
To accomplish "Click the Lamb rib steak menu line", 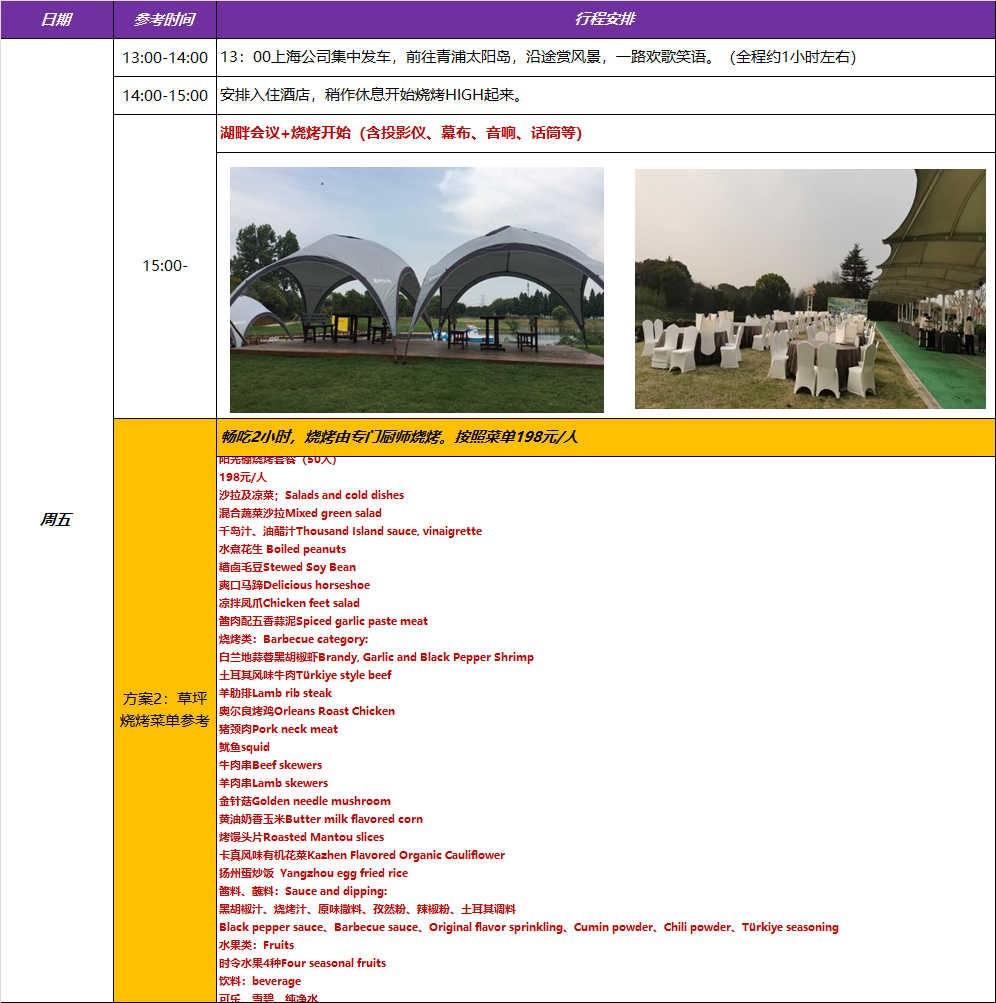I will point(275,693).
